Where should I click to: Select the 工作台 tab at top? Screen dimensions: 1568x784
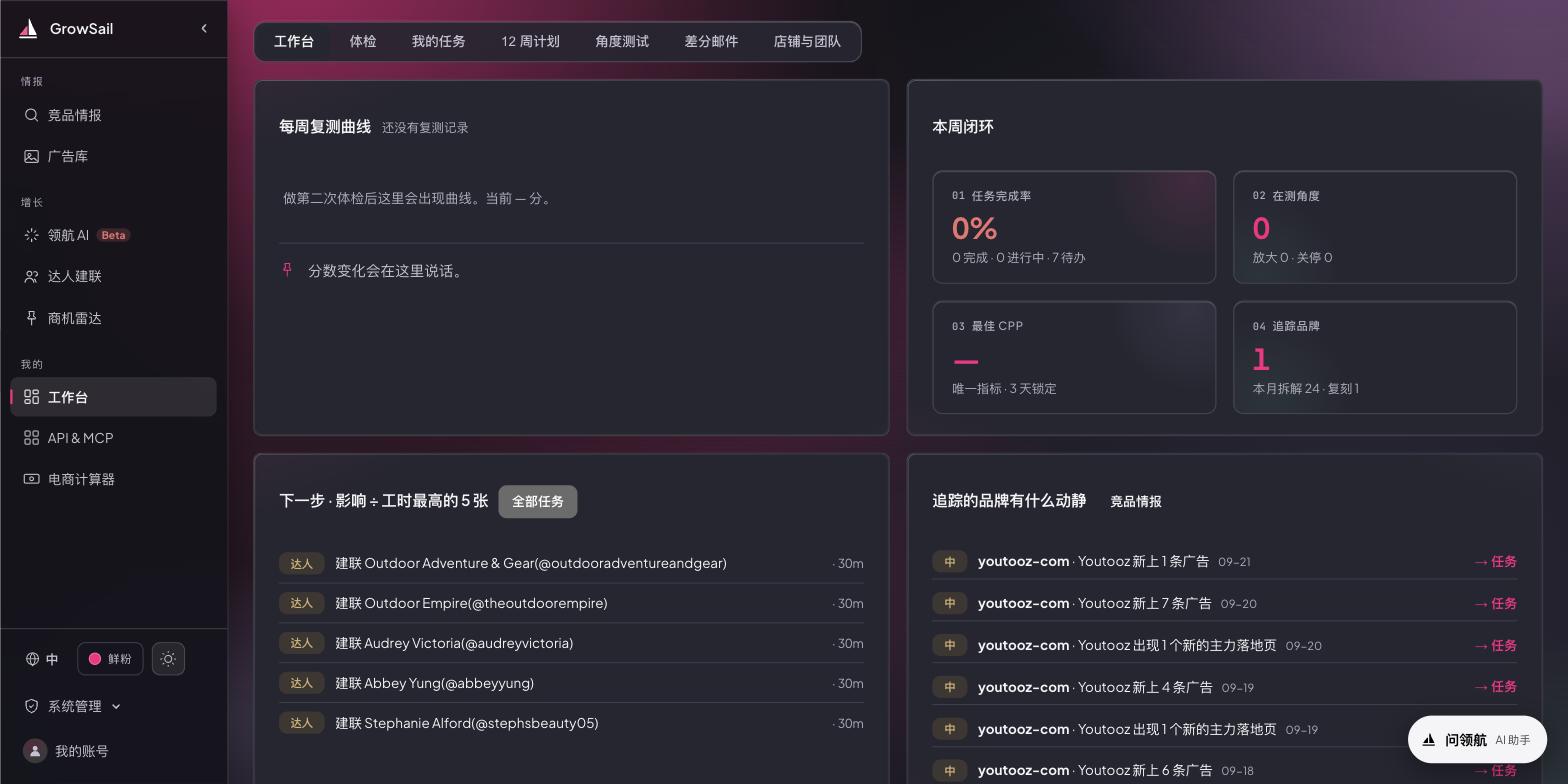pyautogui.click(x=294, y=42)
